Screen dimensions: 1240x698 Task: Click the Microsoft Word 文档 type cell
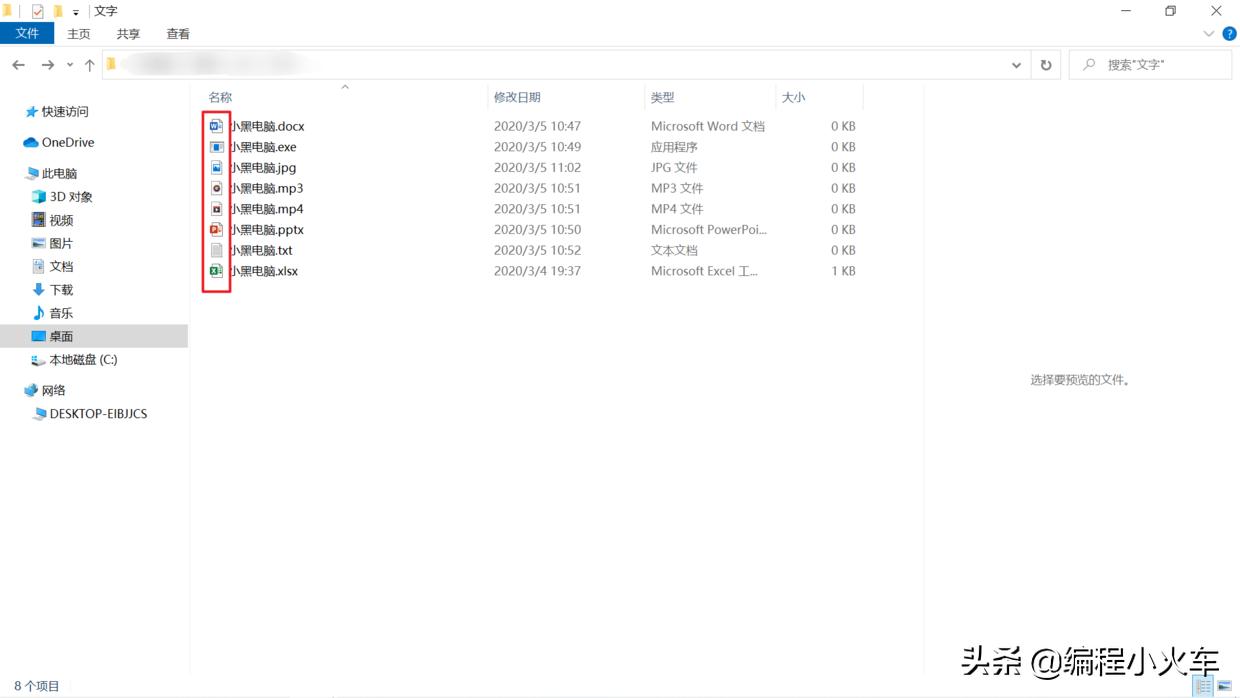(x=708, y=126)
